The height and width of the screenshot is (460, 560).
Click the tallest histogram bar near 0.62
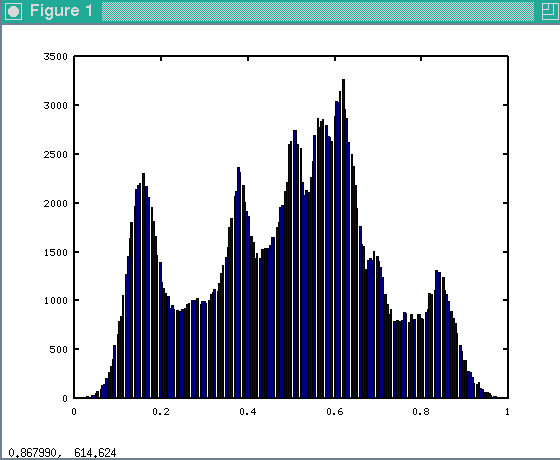click(x=344, y=239)
